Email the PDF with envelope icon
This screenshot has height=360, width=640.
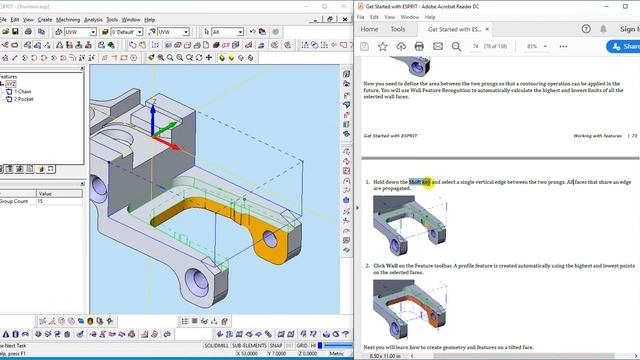point(438,47)
